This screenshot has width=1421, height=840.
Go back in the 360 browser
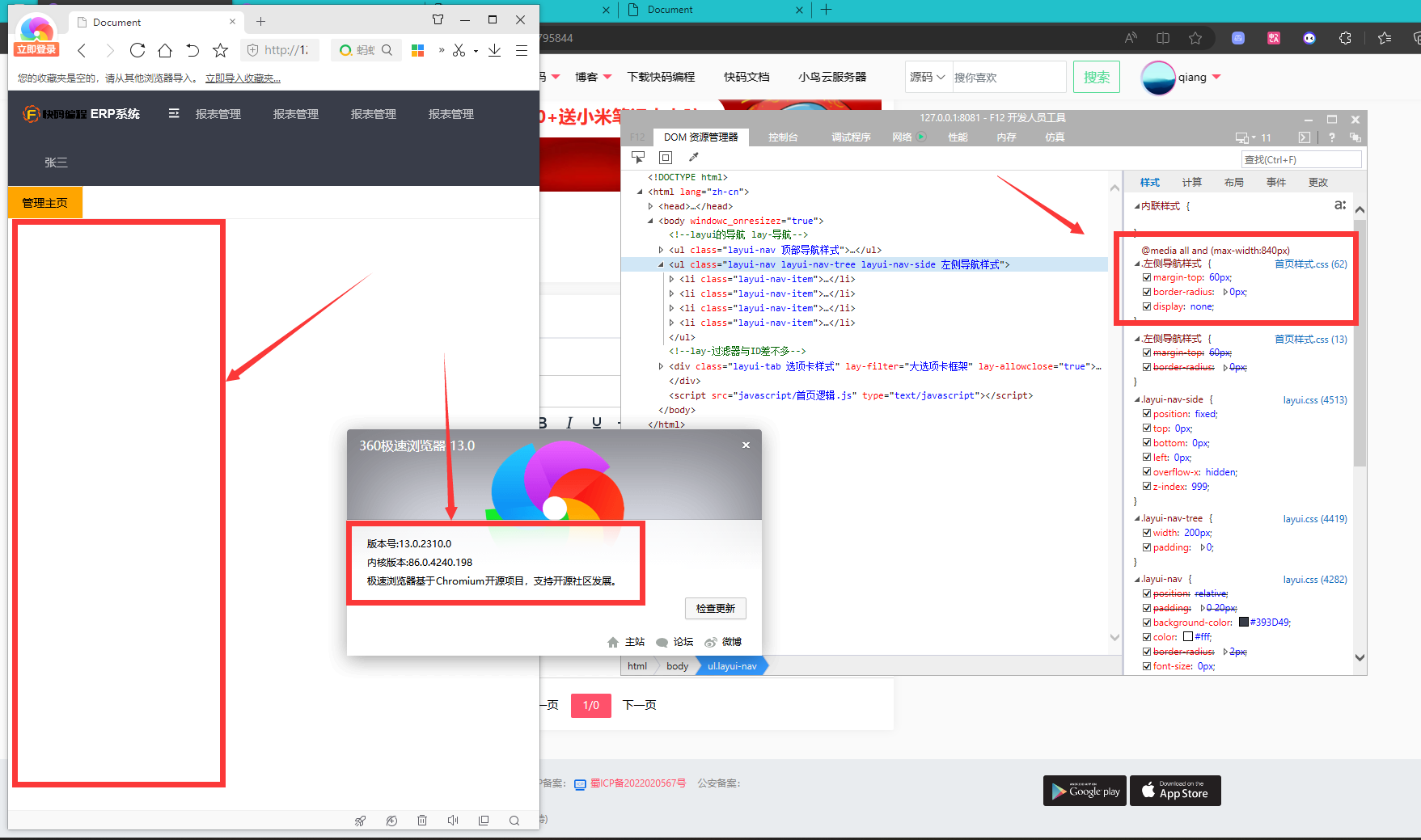click(82, 51)
